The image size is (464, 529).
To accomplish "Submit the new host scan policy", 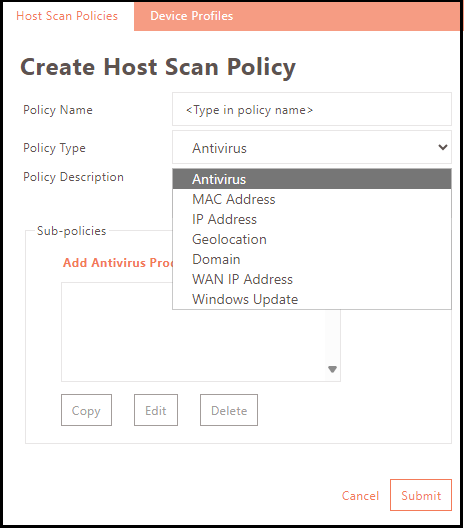I will click(x=421, y=495).
